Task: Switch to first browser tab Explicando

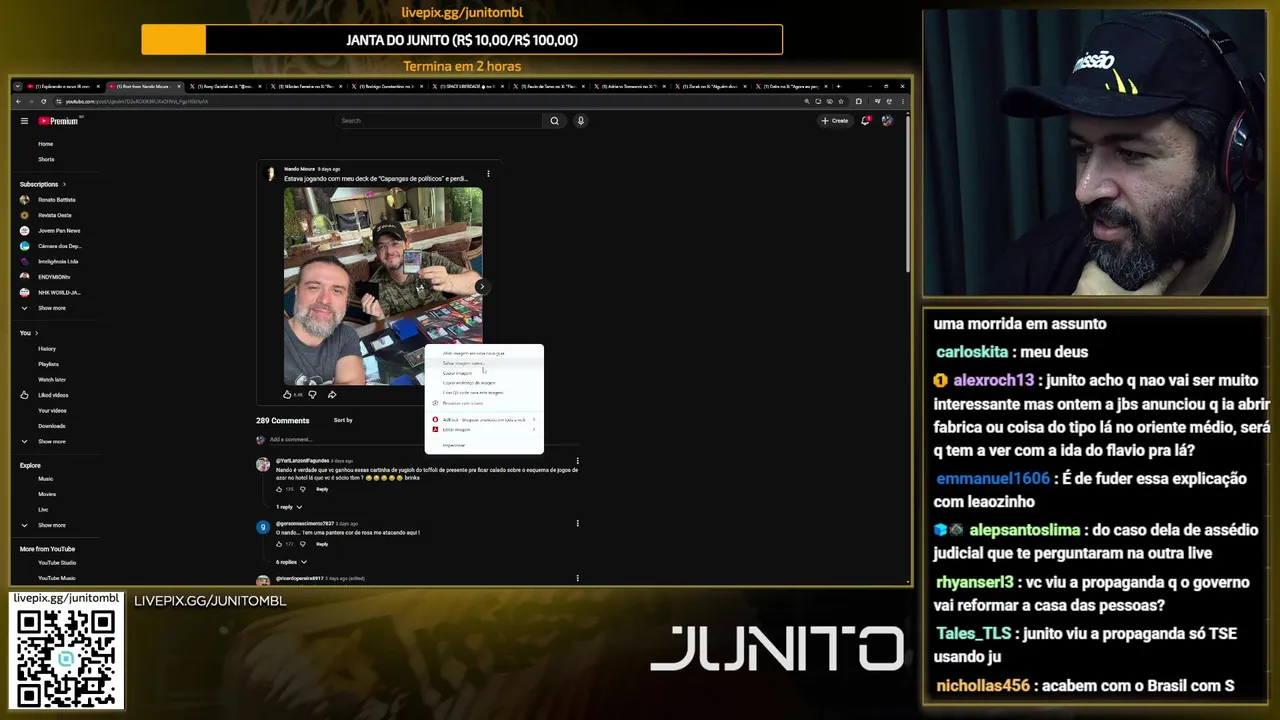Action: click(x=61, y=86)
